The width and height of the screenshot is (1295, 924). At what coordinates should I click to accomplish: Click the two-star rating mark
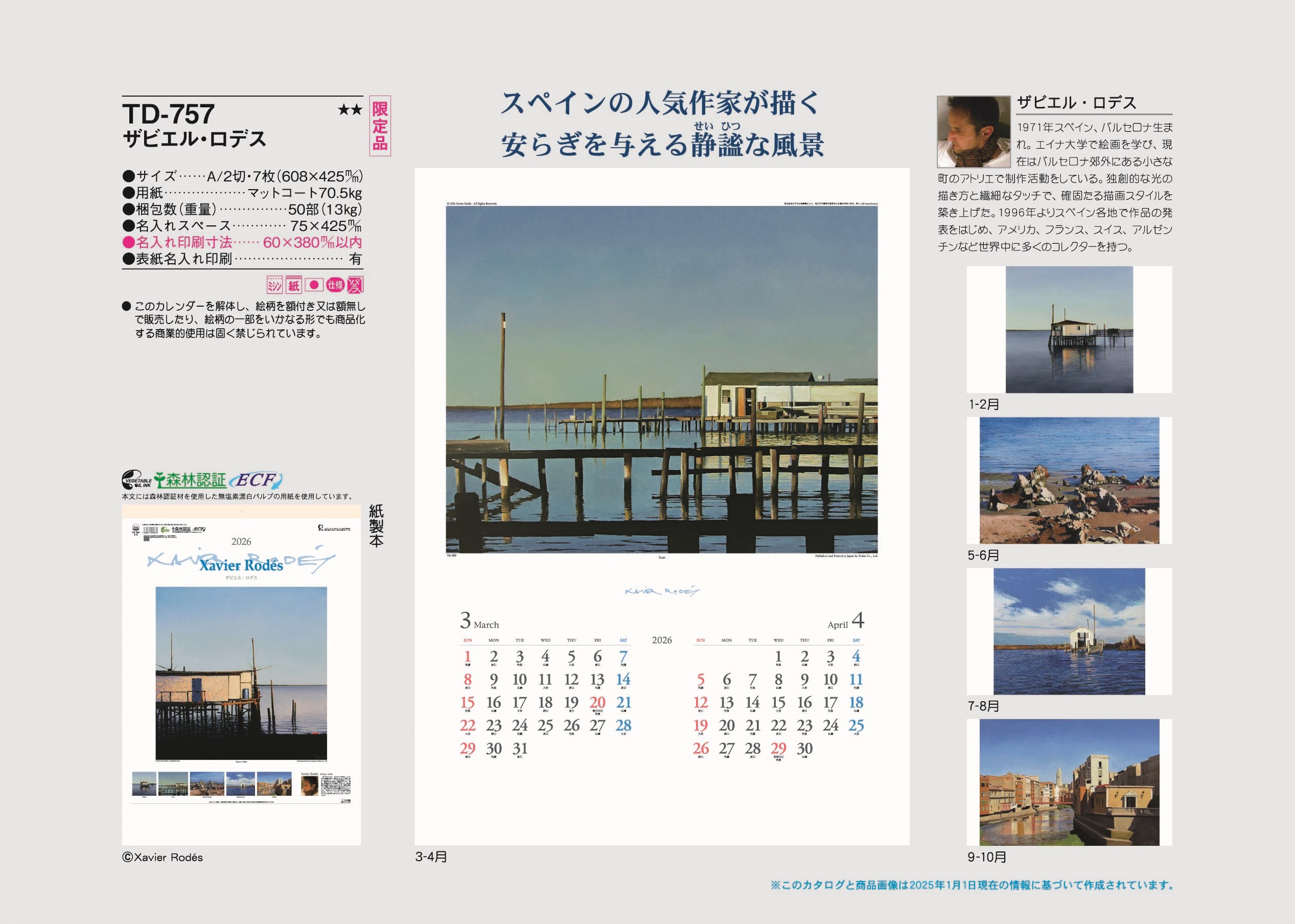[350, 110]
